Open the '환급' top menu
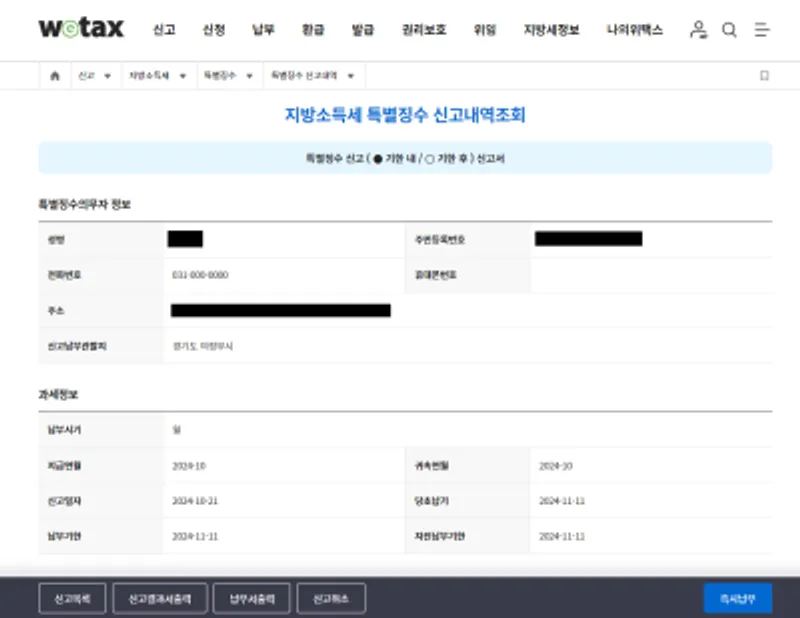 pyautogui.click(x=313, y=30)
